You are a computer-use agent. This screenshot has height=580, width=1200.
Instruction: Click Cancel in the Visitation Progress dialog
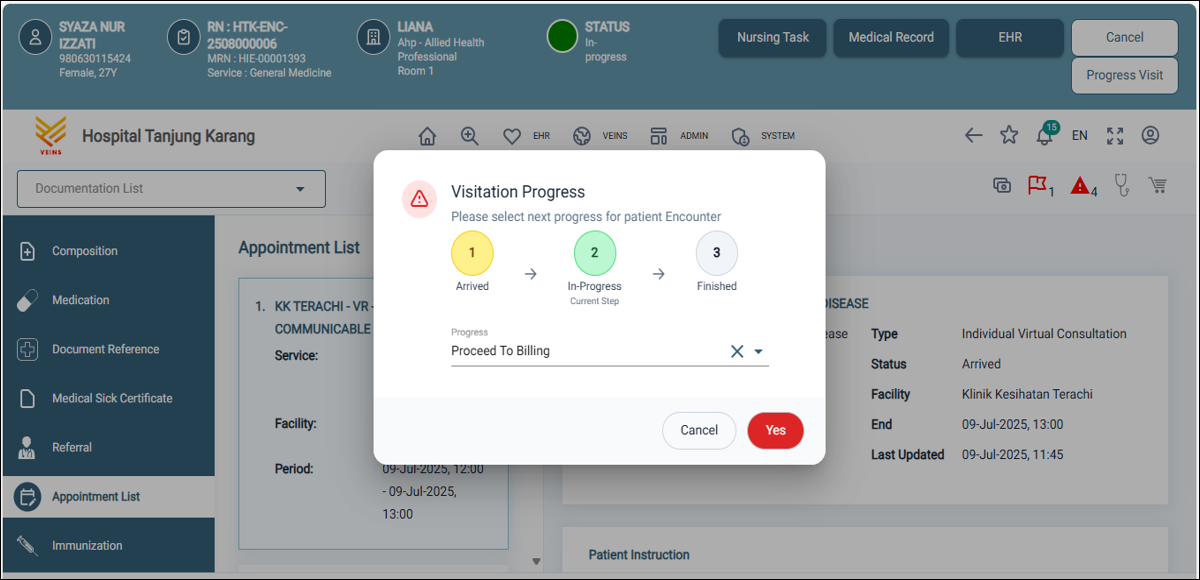[699, 430]
